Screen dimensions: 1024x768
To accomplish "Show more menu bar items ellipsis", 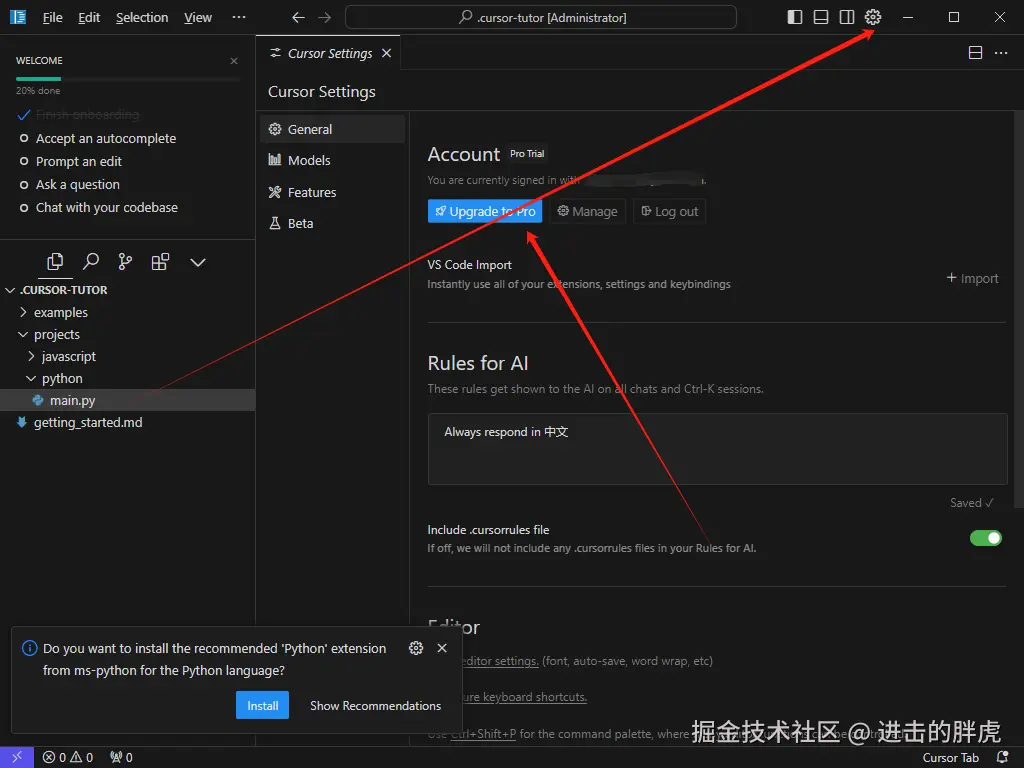I will [x=239, y=18].
